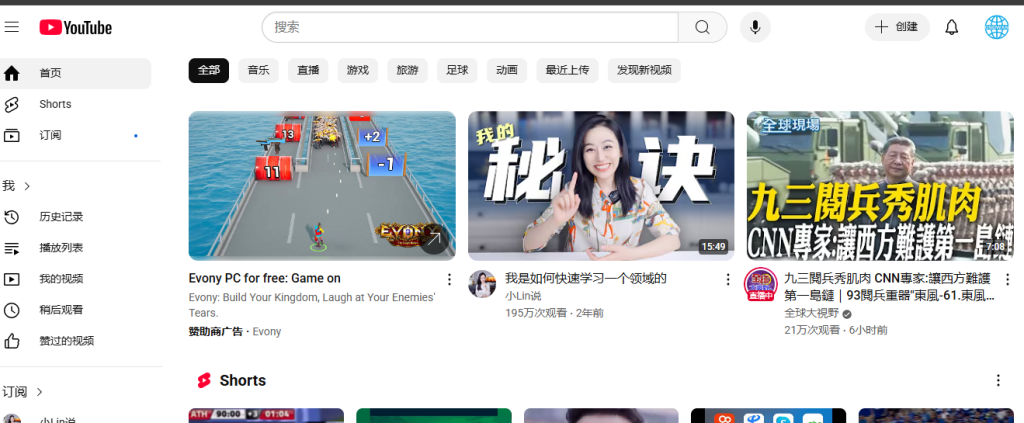
Task: Click the YouTube logo
Action: click(76, 27)
